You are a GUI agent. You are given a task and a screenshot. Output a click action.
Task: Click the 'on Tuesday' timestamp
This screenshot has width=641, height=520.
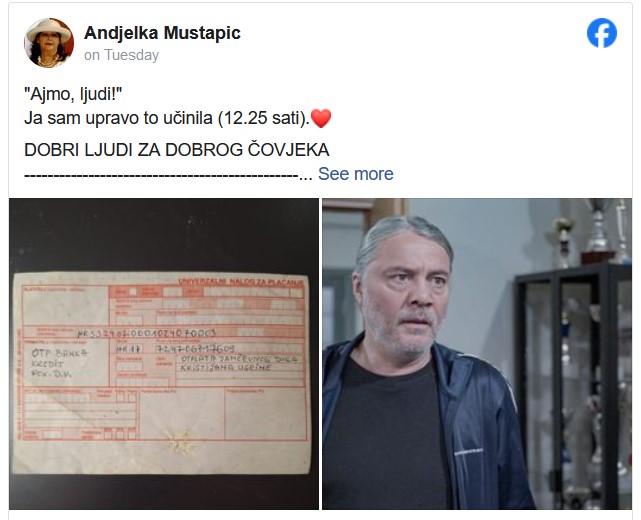121,55
